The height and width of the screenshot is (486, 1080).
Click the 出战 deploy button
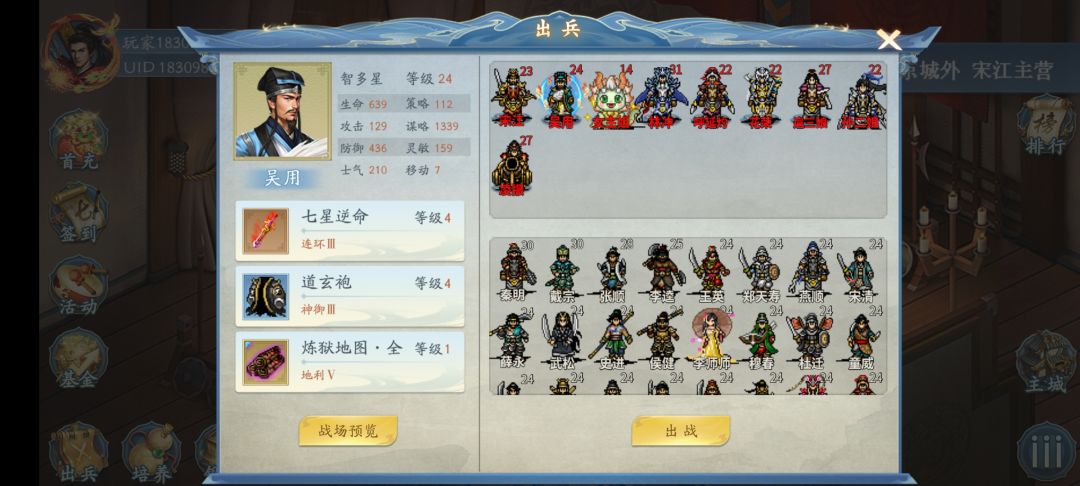pos(681,431)
